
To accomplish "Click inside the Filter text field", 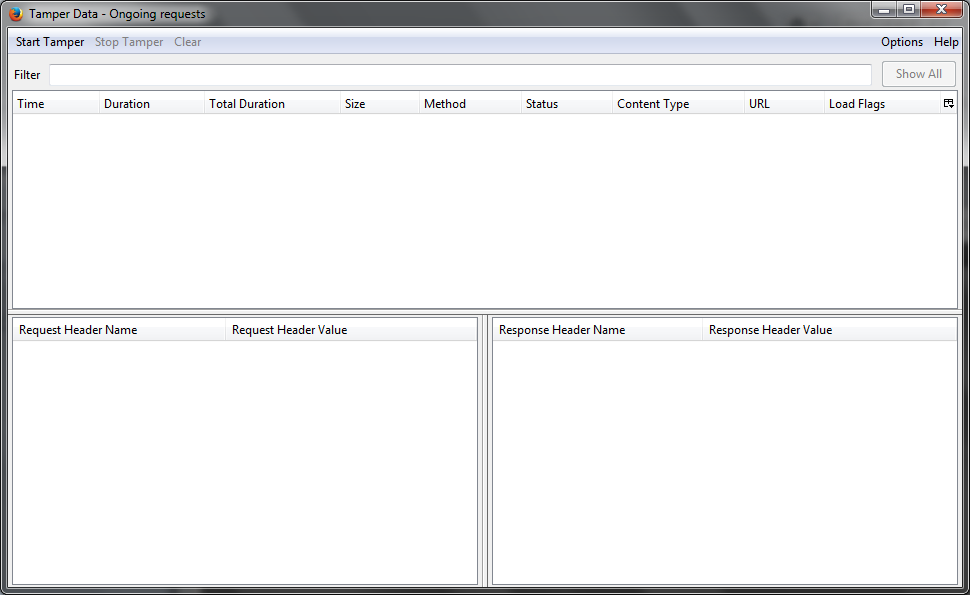I will 460,75.
